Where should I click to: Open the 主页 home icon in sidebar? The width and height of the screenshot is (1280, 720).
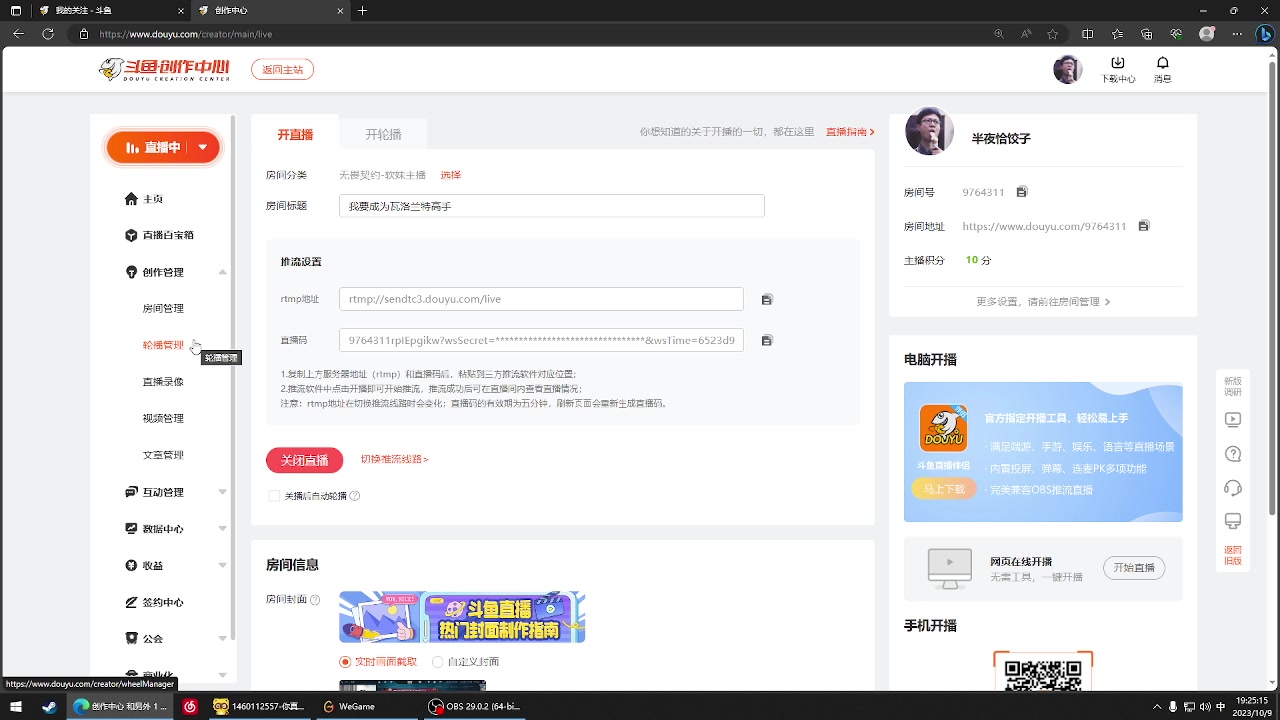[131, 199]
